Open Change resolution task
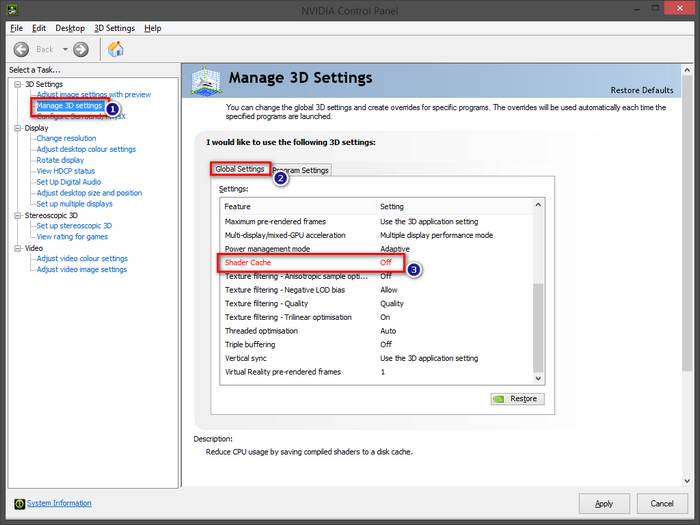700x525 pixels. pyautogui.click(x=66, y=138)
